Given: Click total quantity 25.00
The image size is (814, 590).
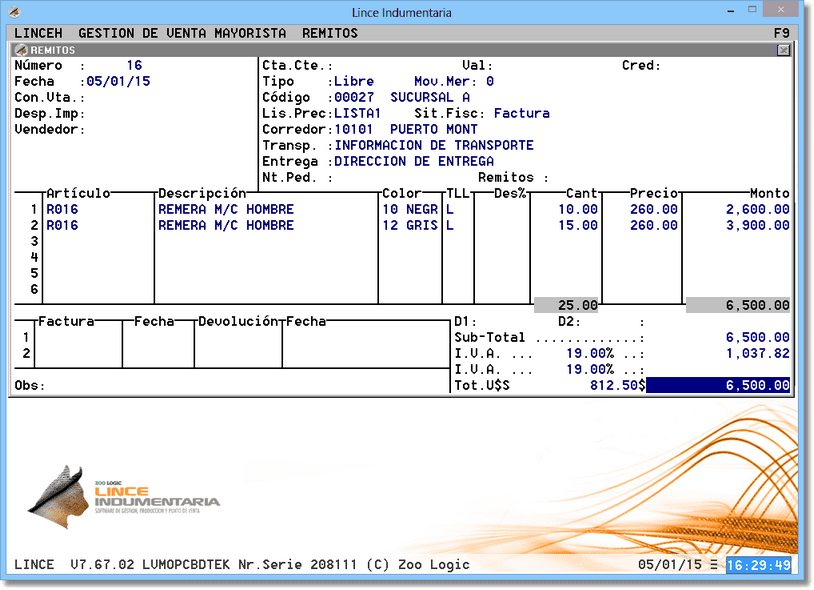Looking at the screenshot, I should (x=566, y=305).
